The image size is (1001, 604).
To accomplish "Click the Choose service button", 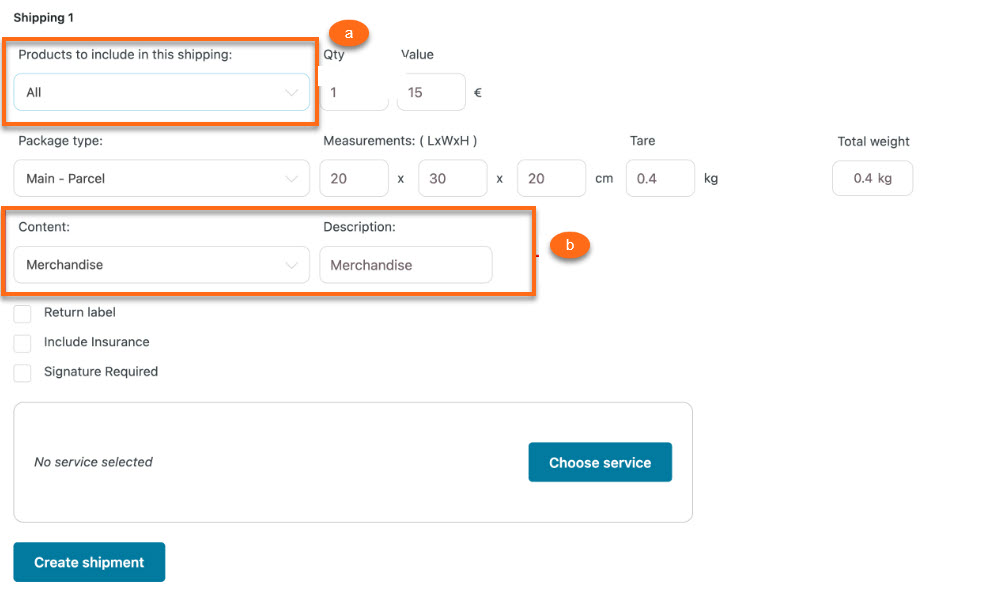I will (x=600, y=463).
